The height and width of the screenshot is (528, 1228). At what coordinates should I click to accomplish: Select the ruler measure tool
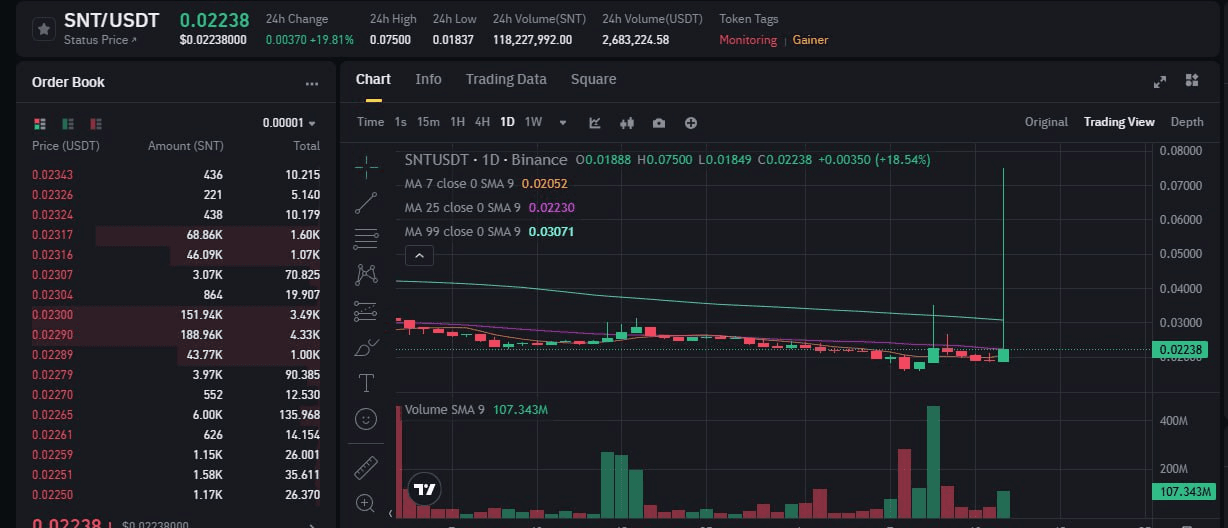(x=367, y=467)
